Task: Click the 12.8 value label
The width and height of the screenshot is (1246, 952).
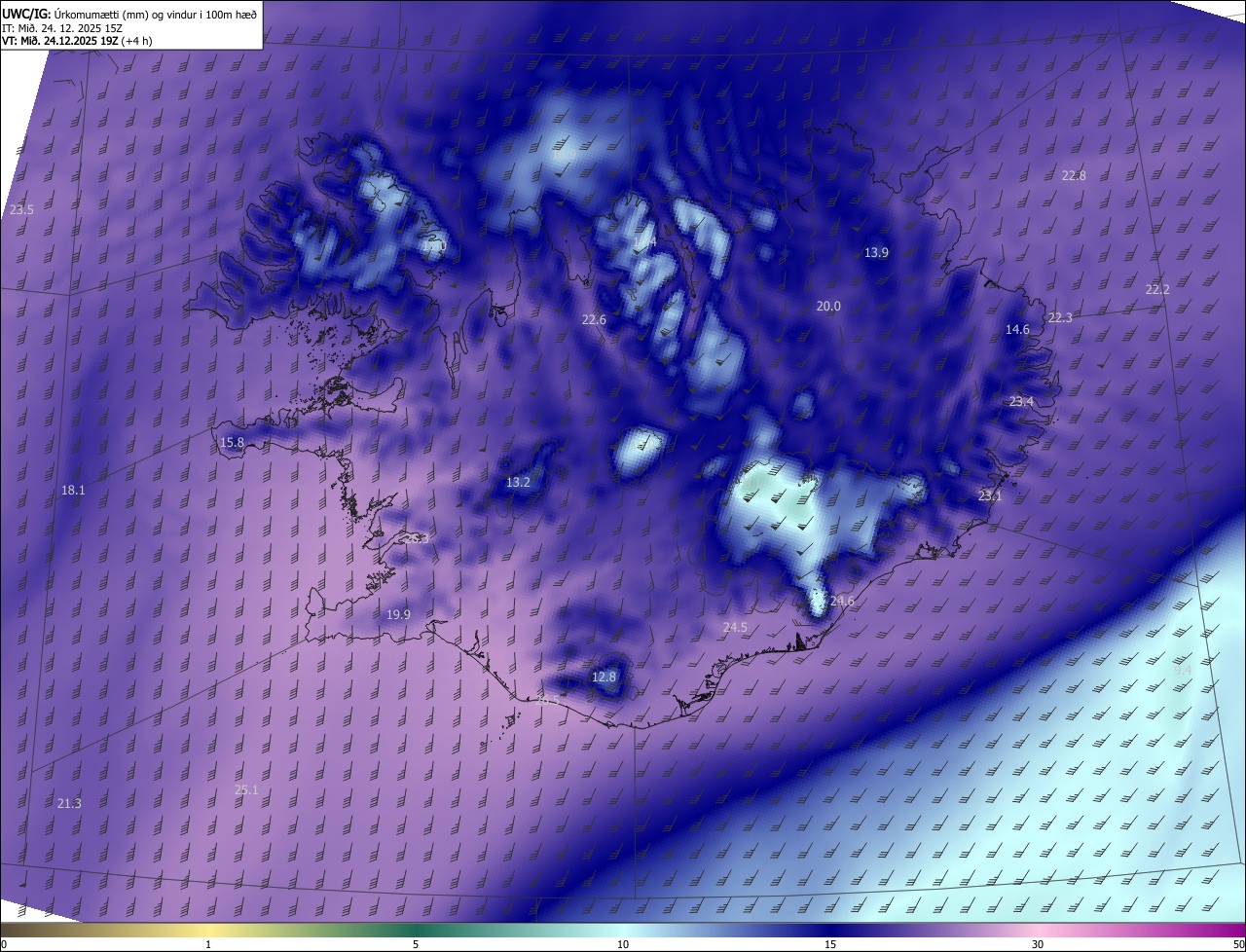Action: click(x=604, y=677)
